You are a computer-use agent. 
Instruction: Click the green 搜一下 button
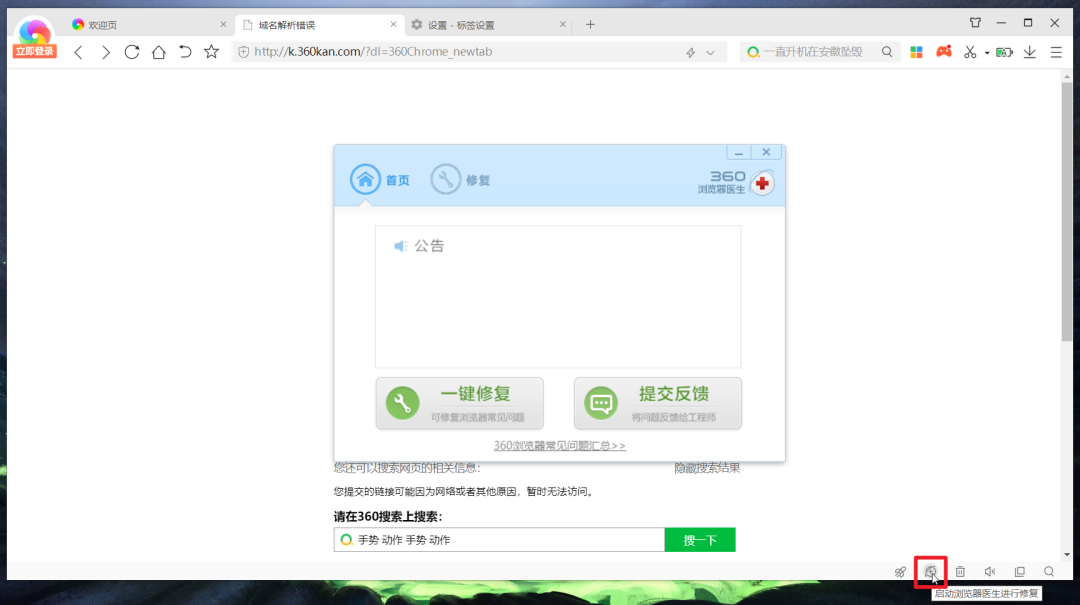(700, 540)
